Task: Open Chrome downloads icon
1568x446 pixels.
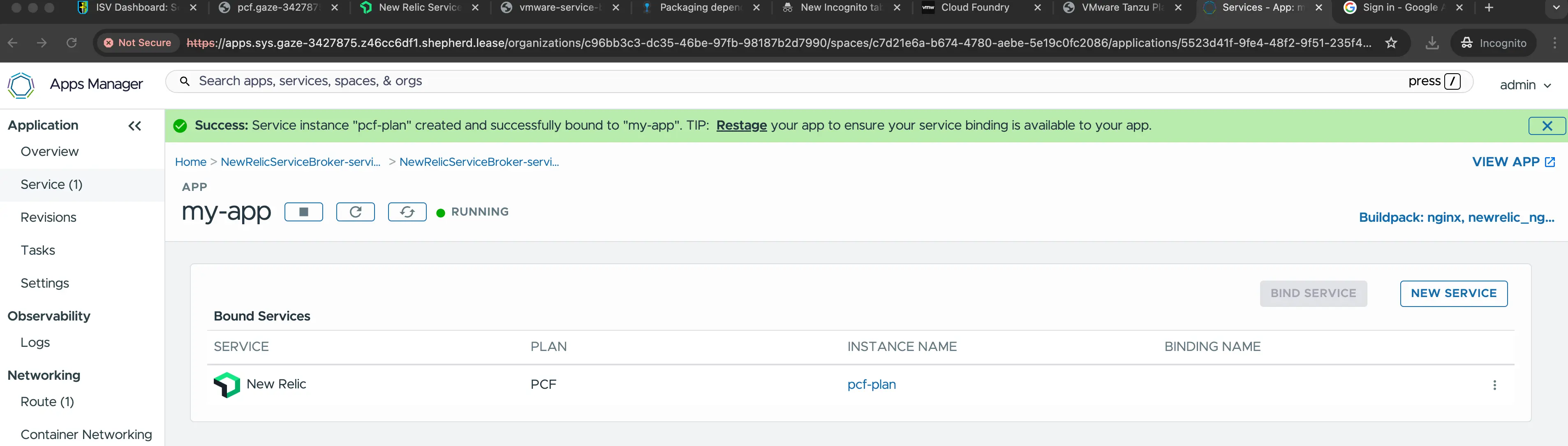Action: coord(1432,43)
